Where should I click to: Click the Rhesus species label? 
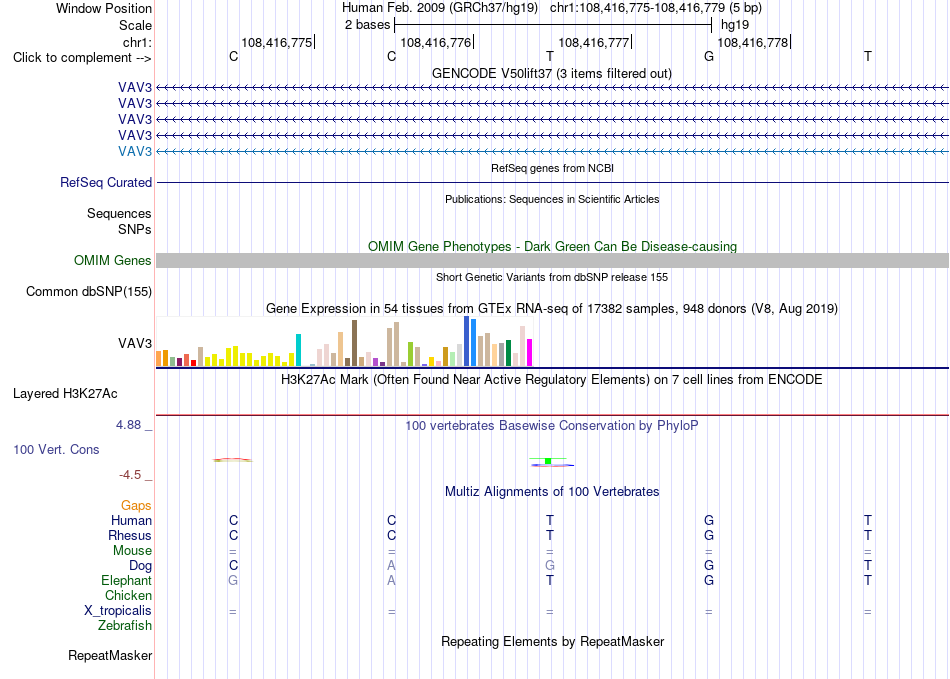tap(130, 535)
